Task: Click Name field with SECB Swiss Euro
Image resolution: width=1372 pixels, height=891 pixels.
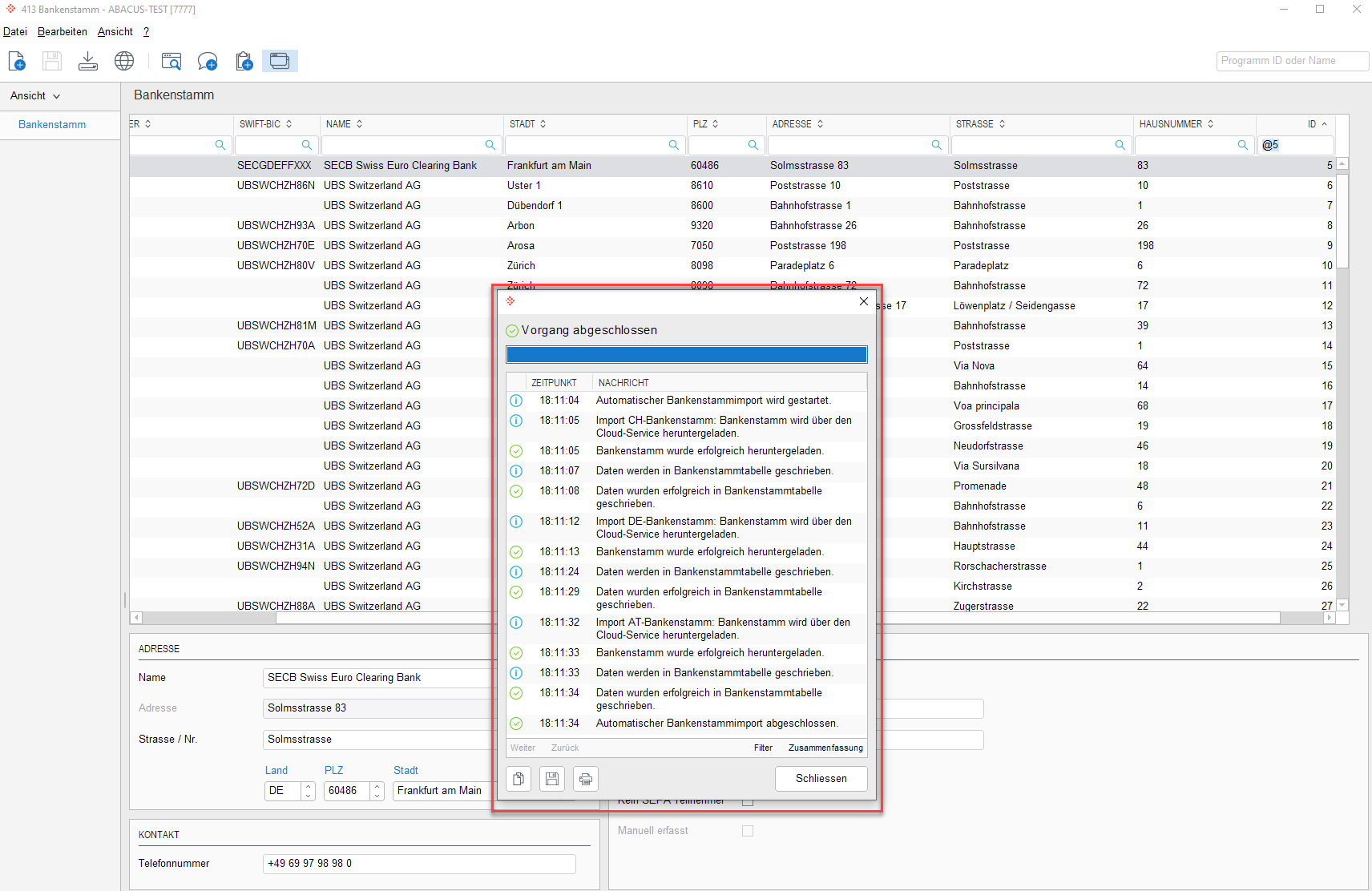Action: pyautogui.click(x=378, y=678)
